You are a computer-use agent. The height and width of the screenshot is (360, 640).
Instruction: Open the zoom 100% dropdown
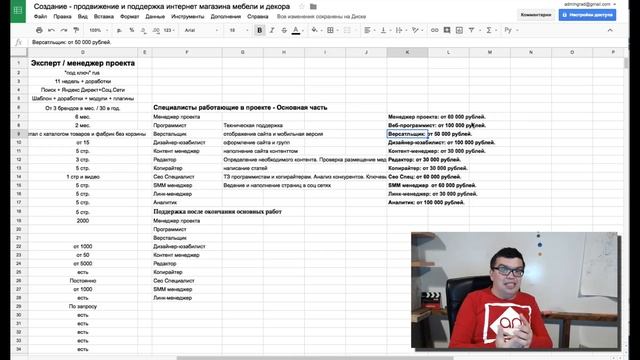click(98, 30)
